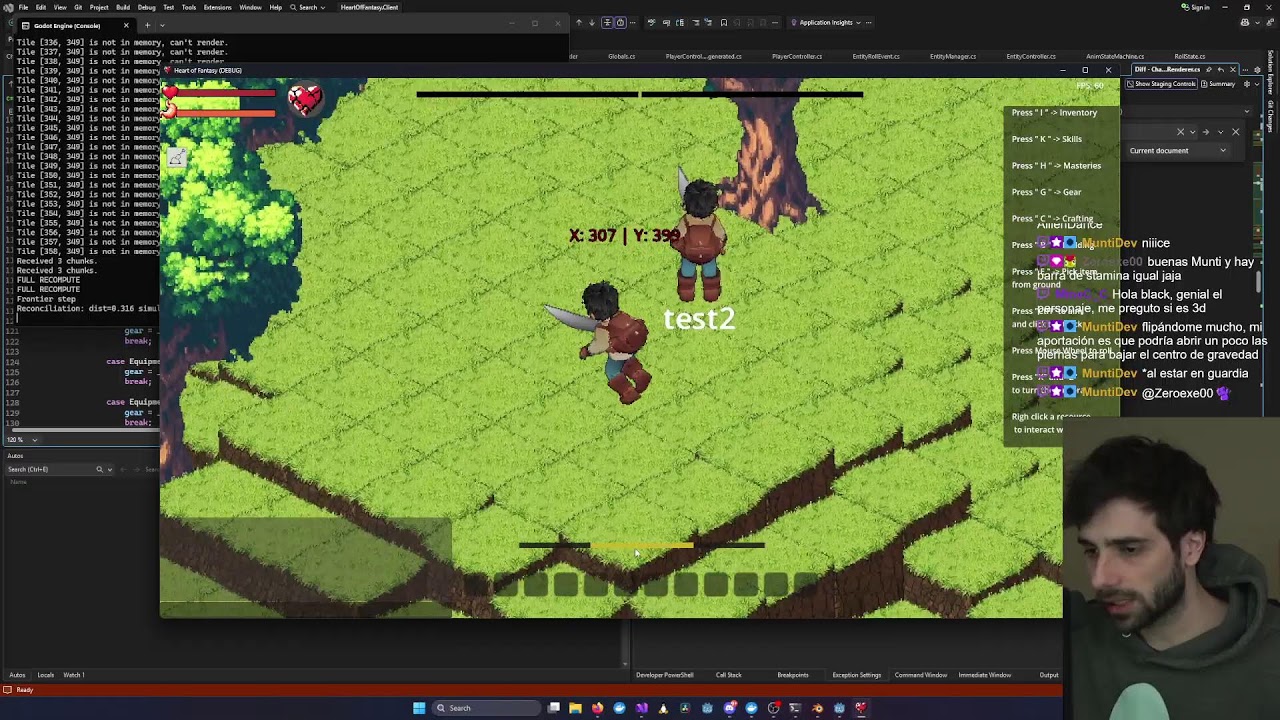Open the Immediate Window tab

(x=985, y=675)
